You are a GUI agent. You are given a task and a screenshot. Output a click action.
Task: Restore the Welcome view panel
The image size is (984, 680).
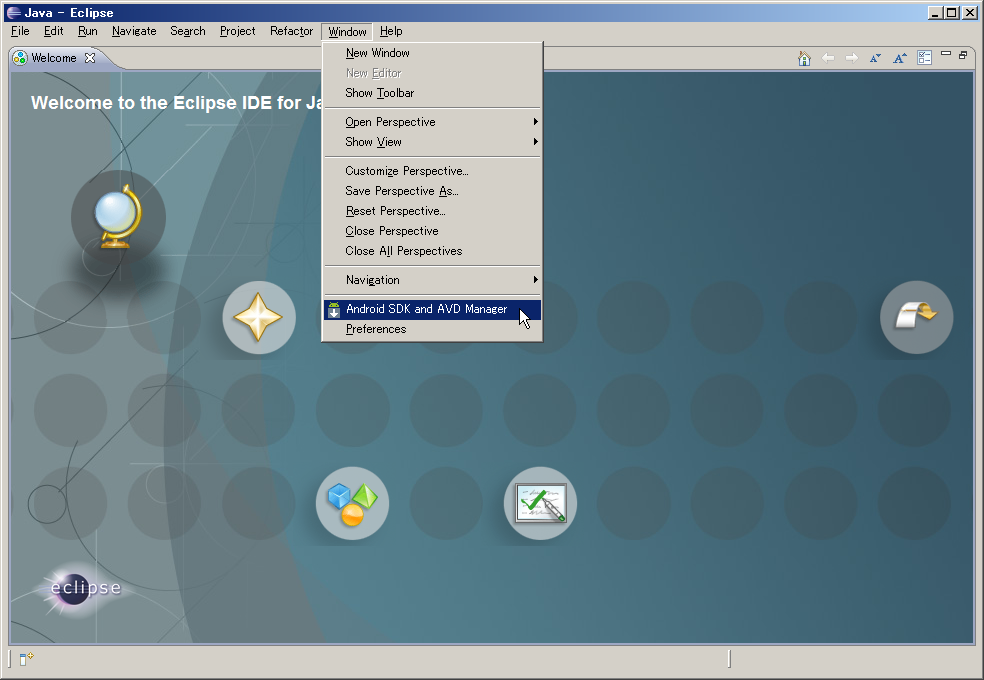(963, 55)
